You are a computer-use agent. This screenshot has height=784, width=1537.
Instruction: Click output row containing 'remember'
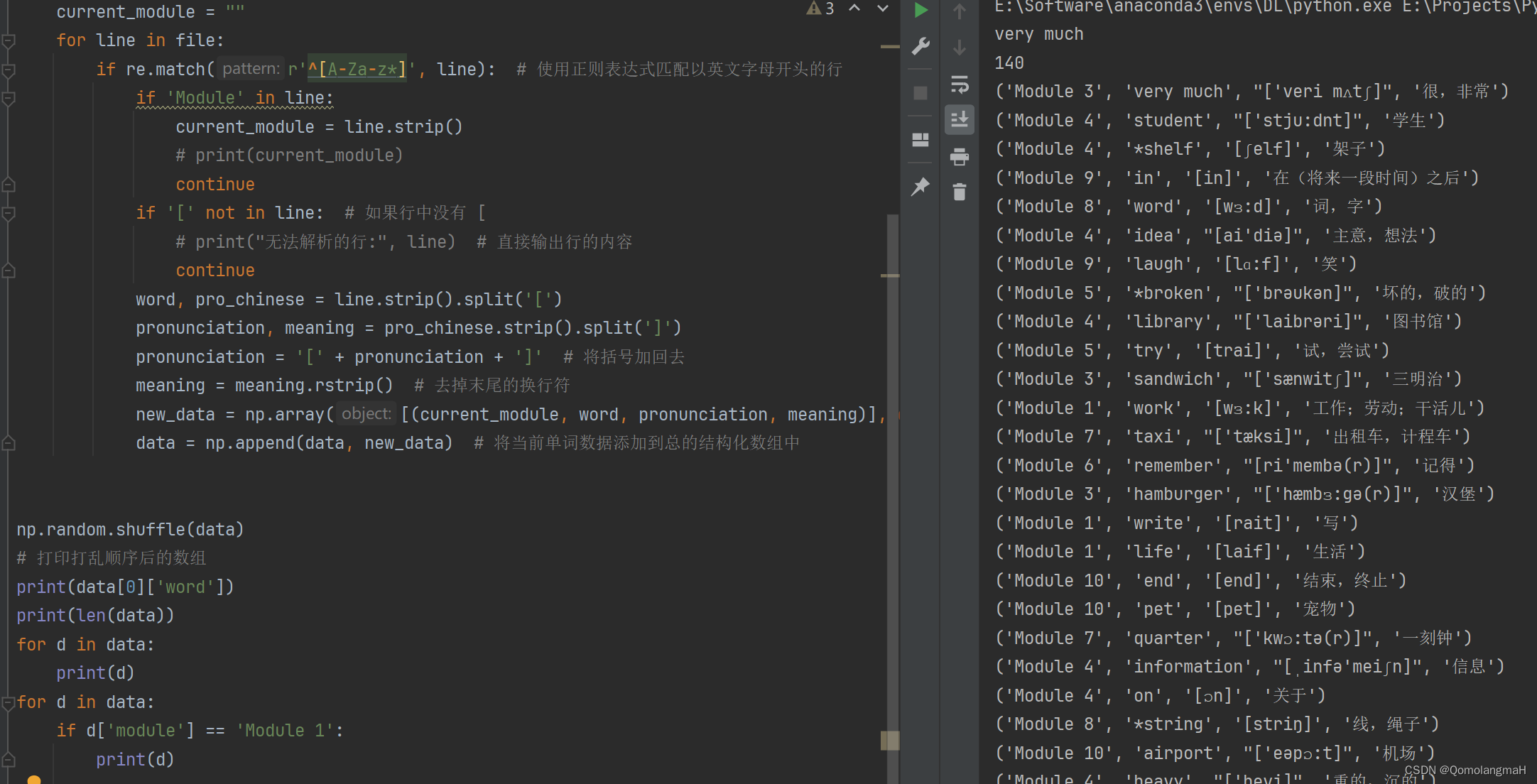pos(1234,466)
